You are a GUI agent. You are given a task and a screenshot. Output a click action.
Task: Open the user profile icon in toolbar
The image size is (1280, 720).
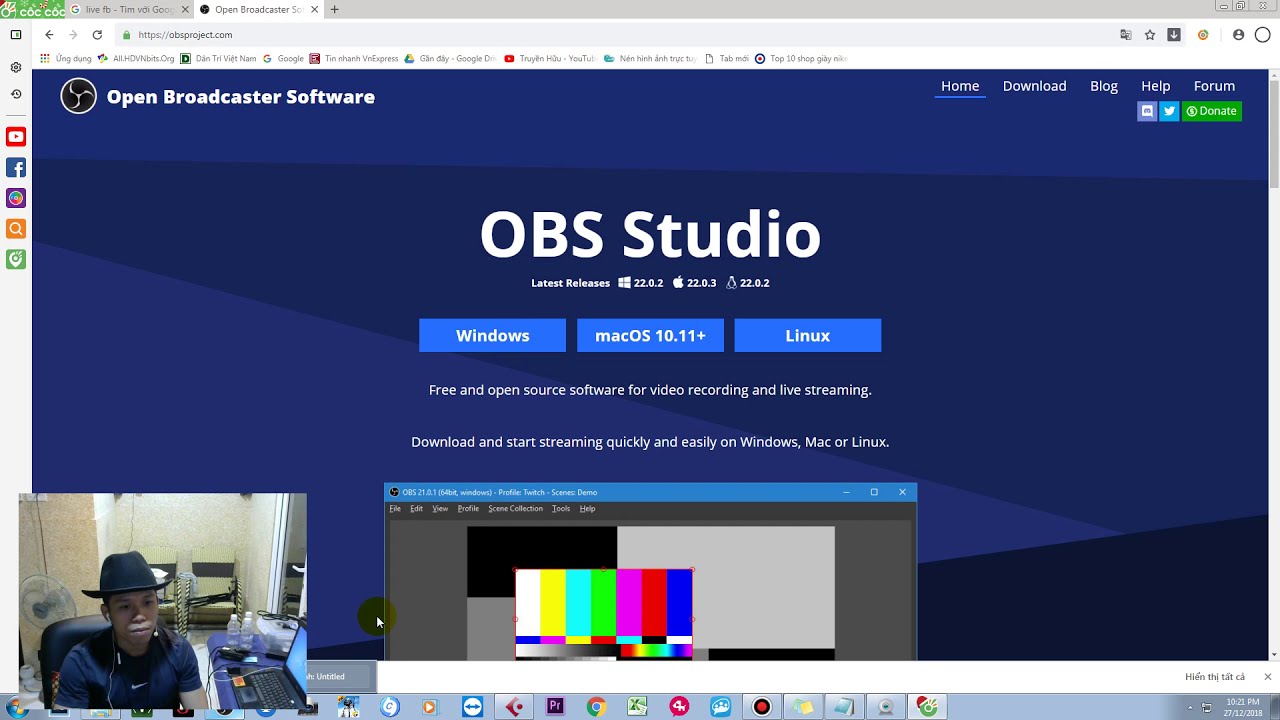[x=1238, y=34]
